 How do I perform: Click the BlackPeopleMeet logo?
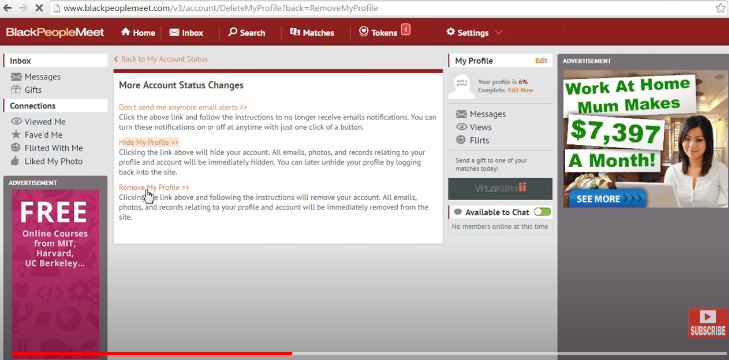[x=55, y=32]
